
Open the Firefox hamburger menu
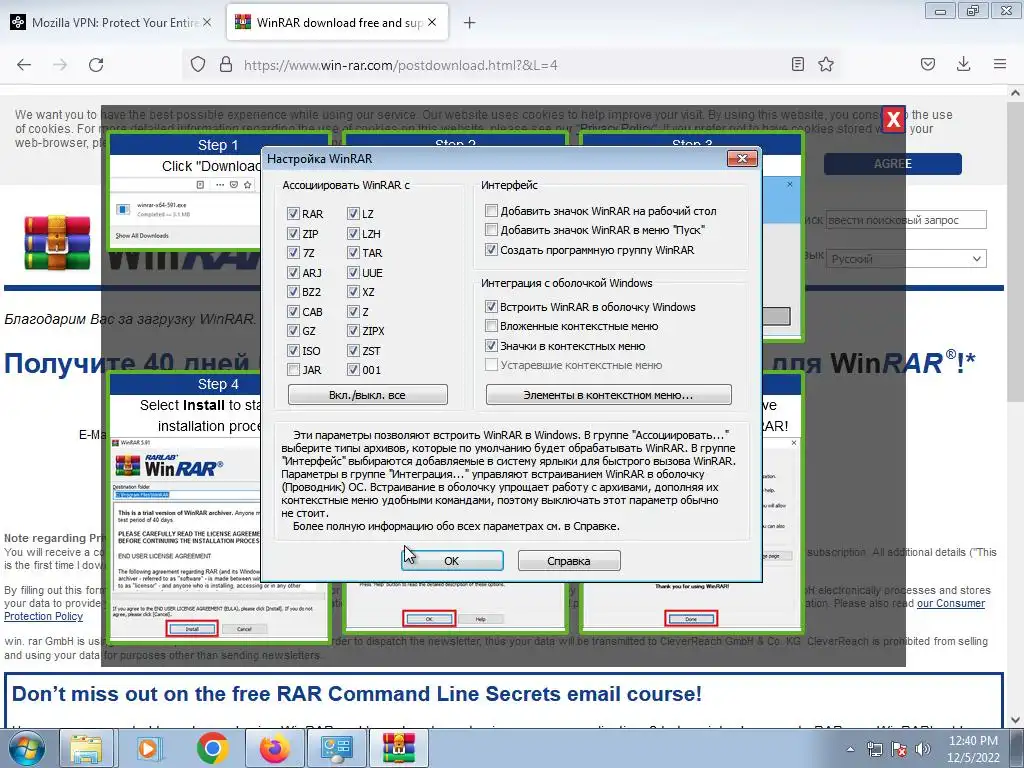(x=1000, y=64)
